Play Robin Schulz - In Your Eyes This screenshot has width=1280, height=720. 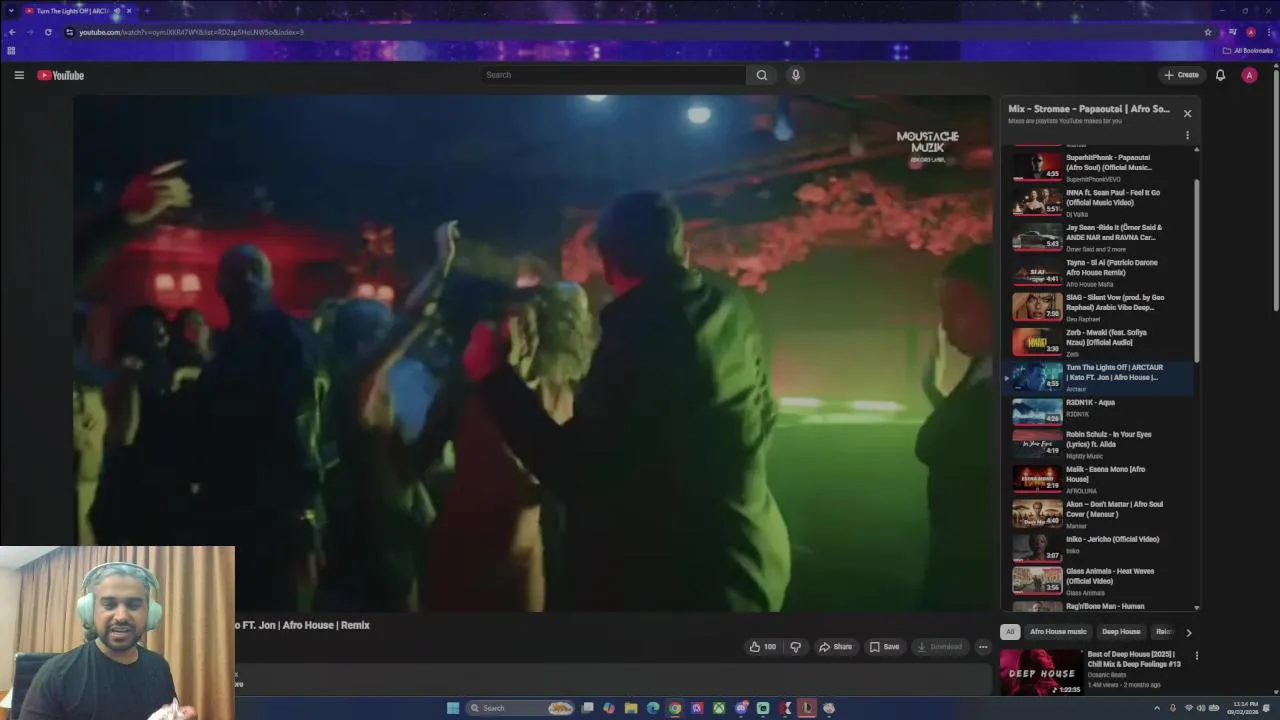[1100, 444]
